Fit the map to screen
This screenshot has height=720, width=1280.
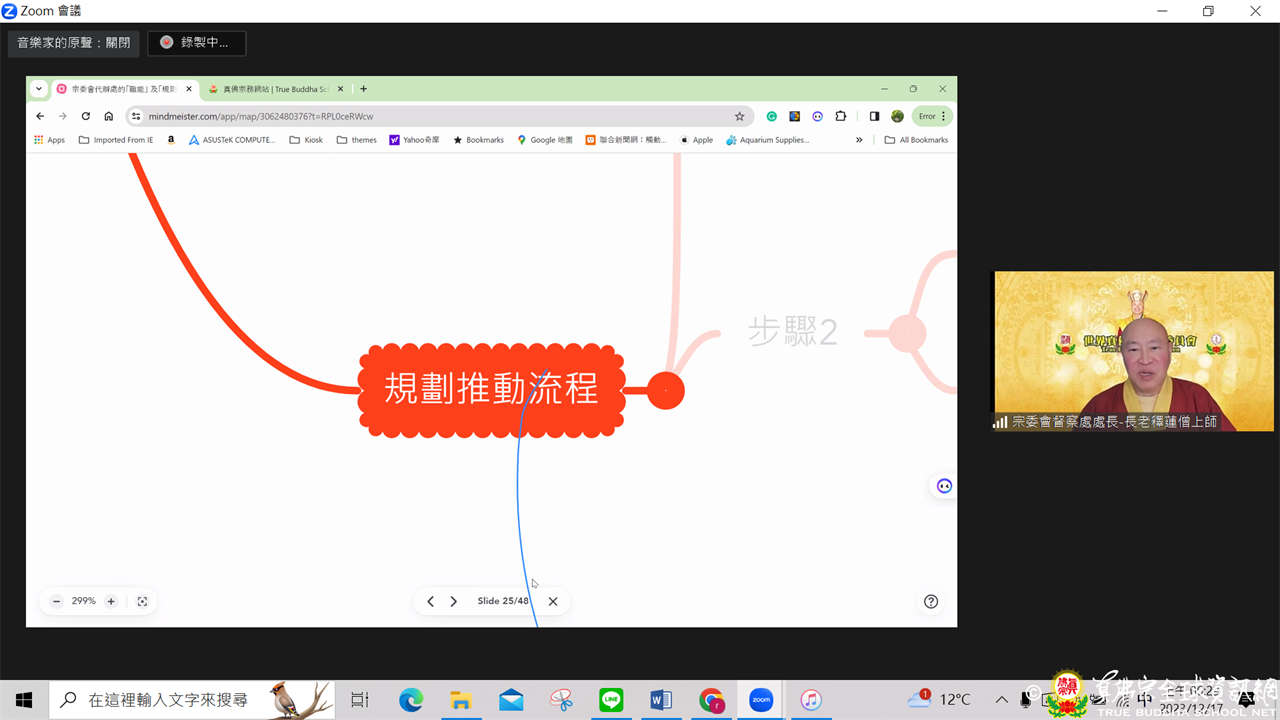coord(142,601)
